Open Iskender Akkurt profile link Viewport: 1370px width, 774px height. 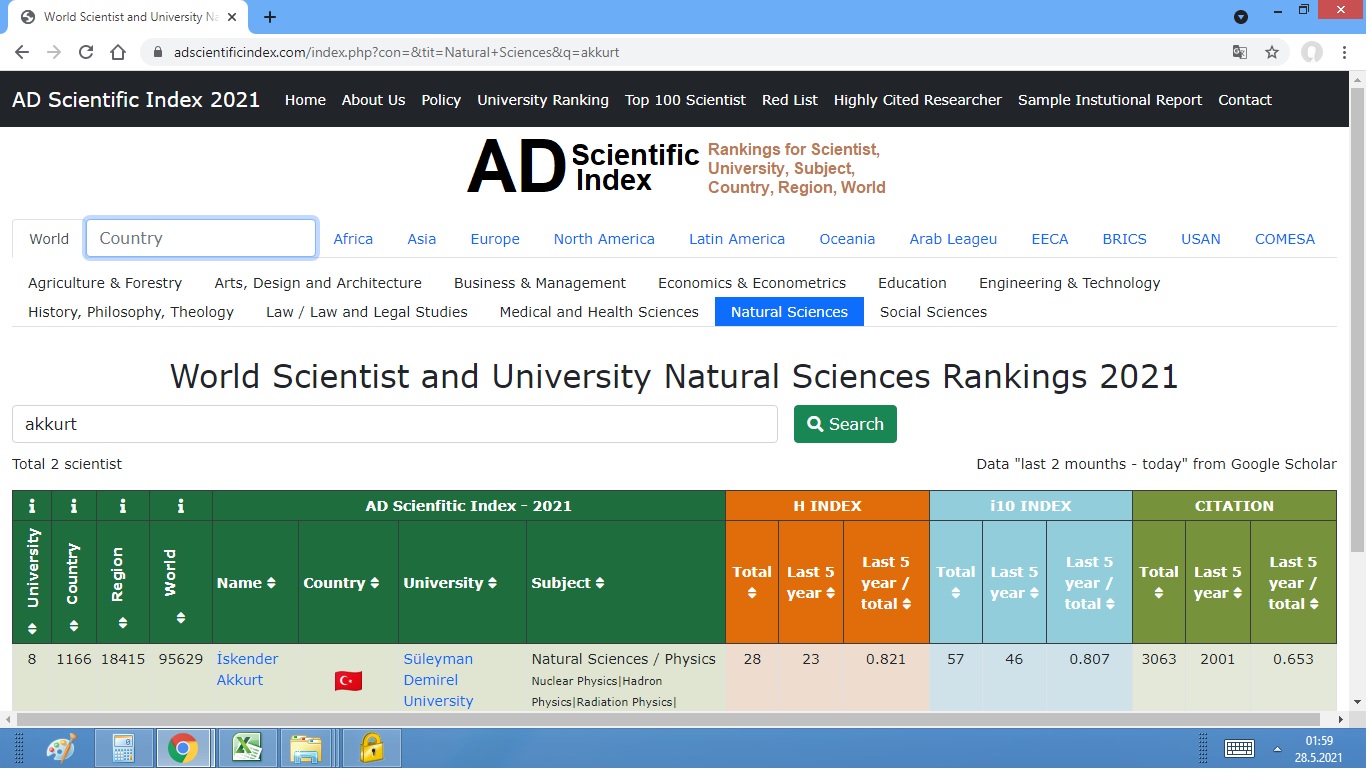pos(247,669)
